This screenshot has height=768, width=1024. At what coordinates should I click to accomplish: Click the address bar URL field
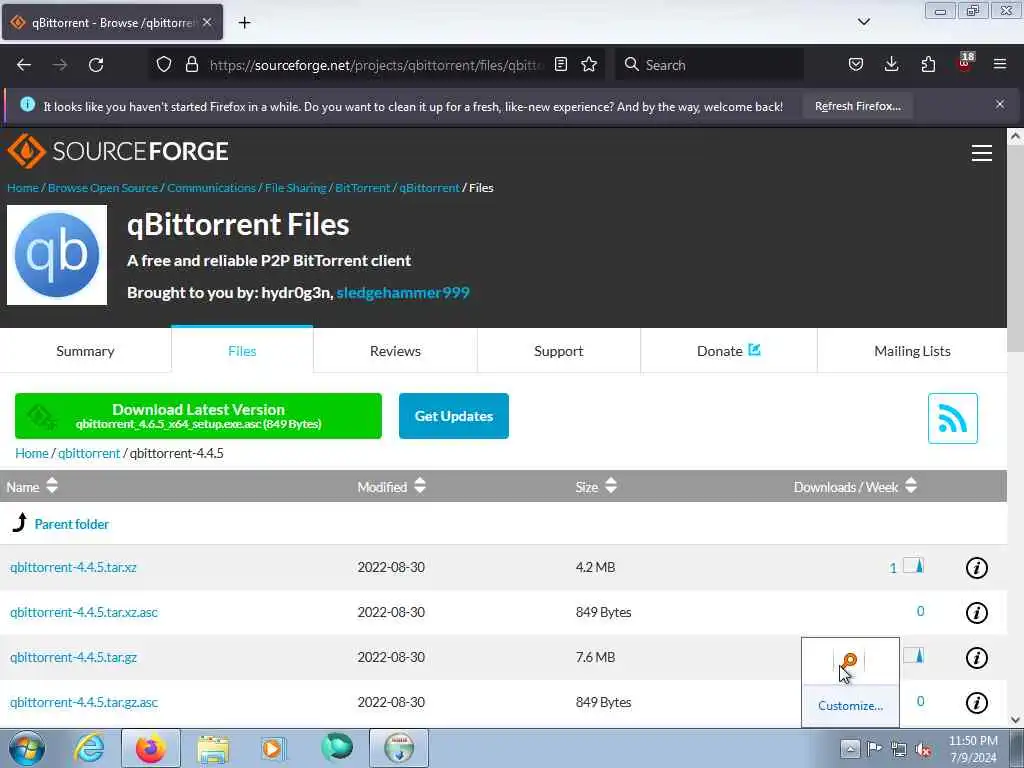click(x=376, y=65)
